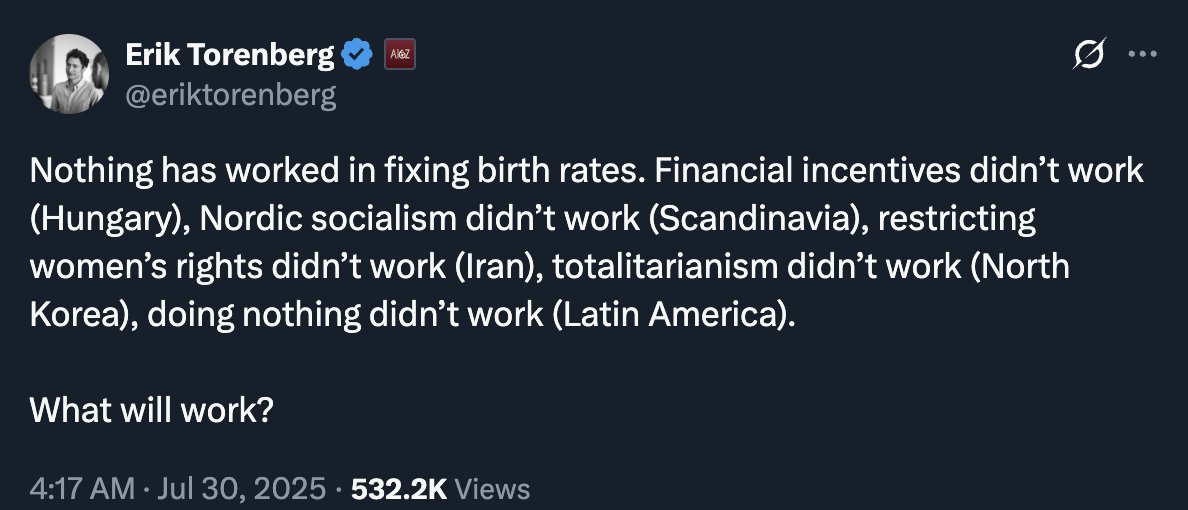This screenshot has height=510, width=1188.
Task: Click the Grok slashed-circle icon
Action: [x=1088, y=57]
